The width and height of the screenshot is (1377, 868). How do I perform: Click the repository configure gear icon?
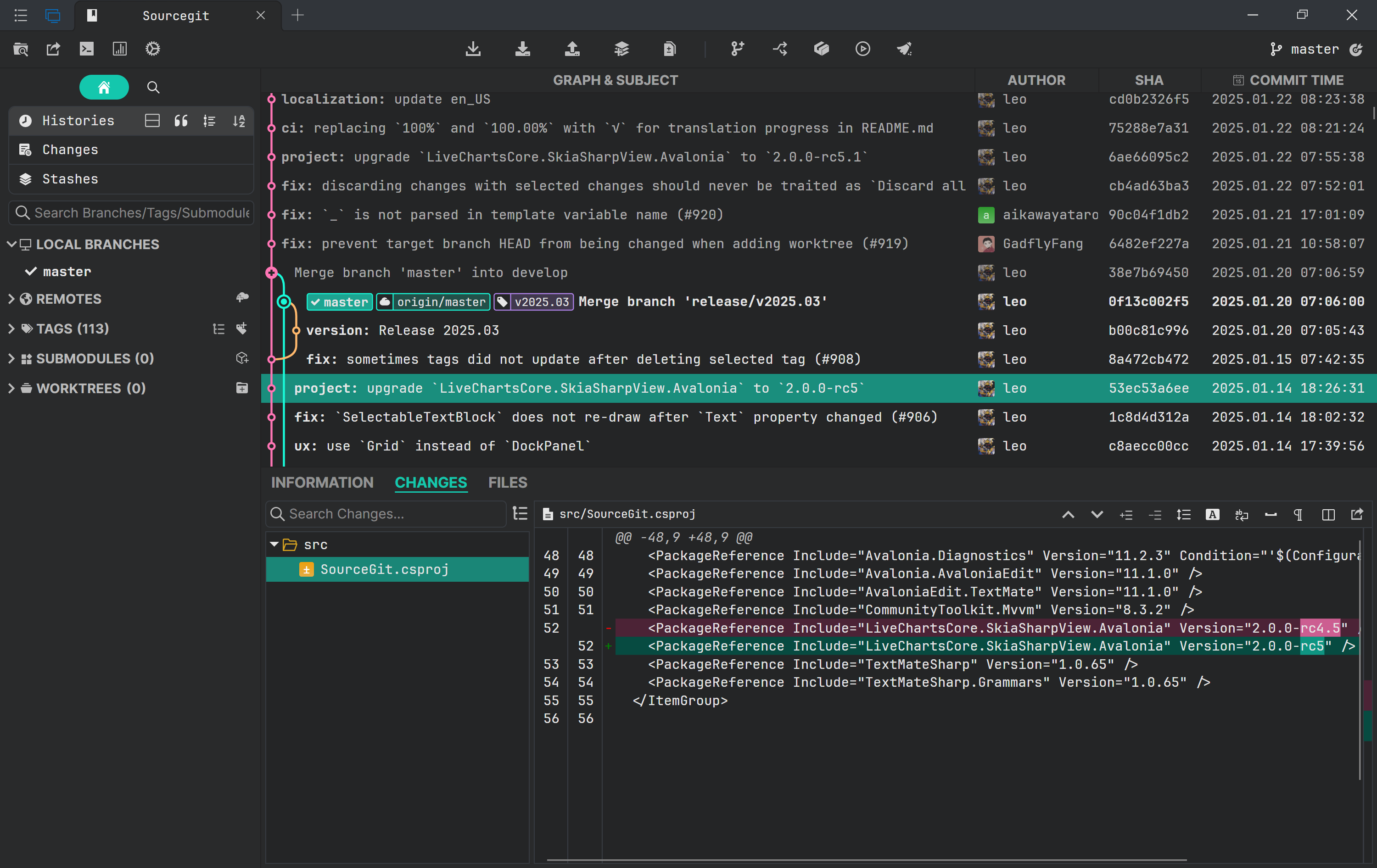click(x=152, y=49)
